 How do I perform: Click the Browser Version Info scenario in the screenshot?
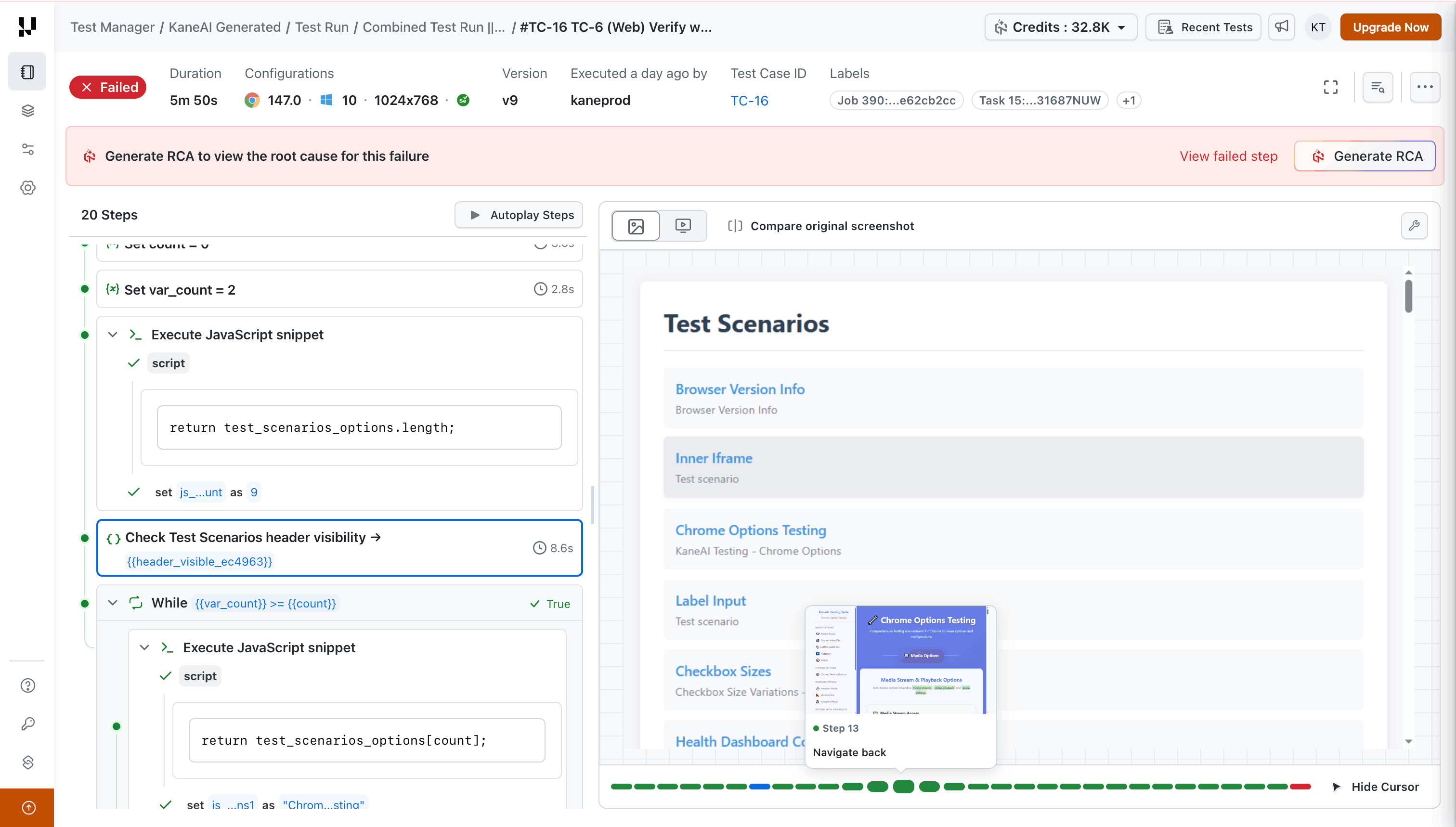coord(1014,398)
